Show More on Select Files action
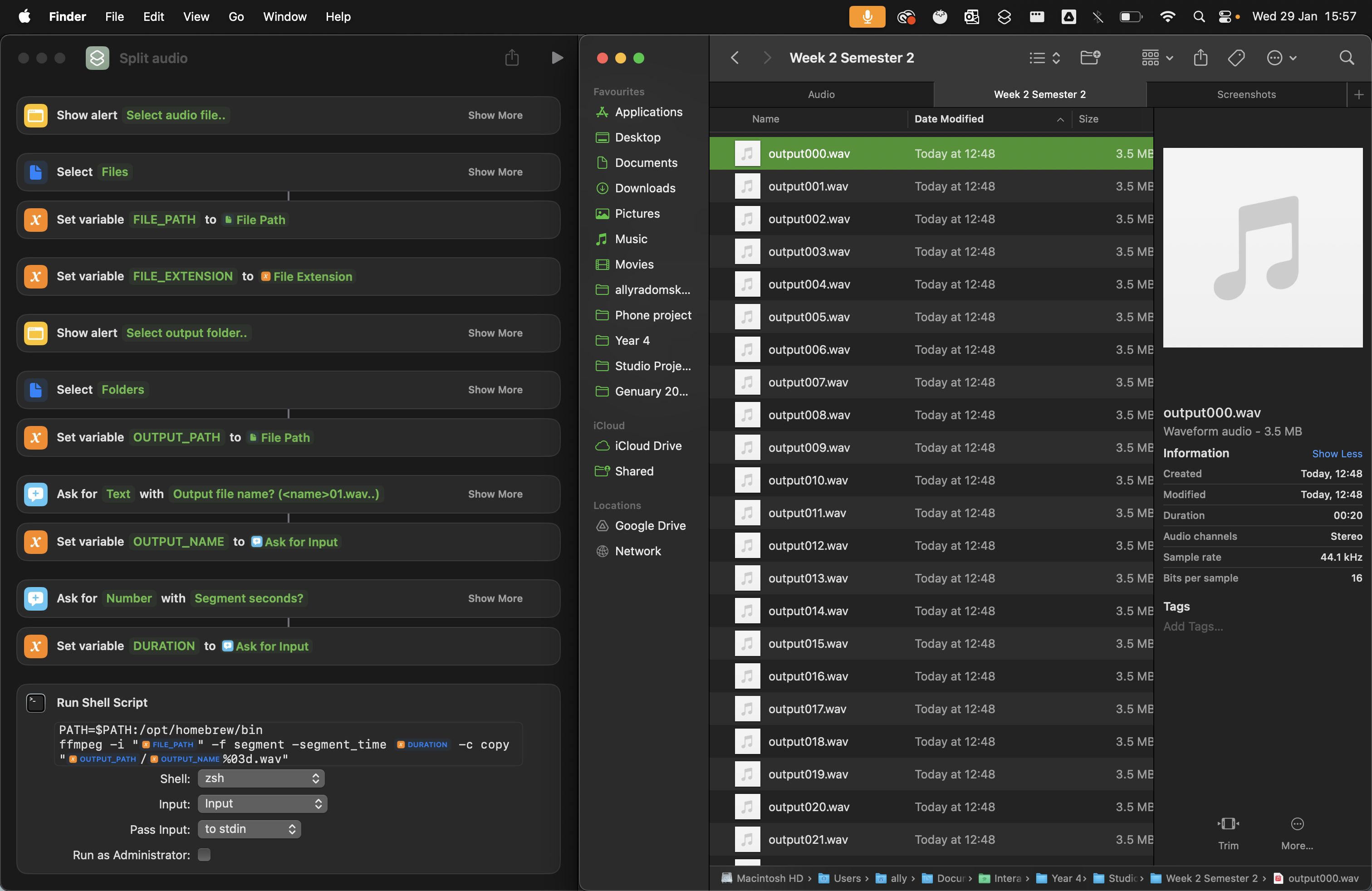 point(495,172)
